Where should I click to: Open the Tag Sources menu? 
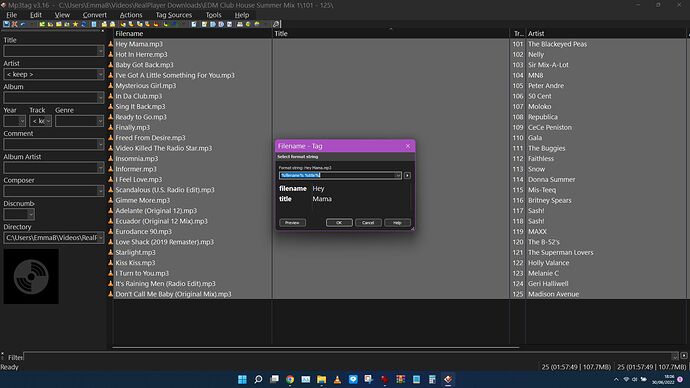(174, 15)
